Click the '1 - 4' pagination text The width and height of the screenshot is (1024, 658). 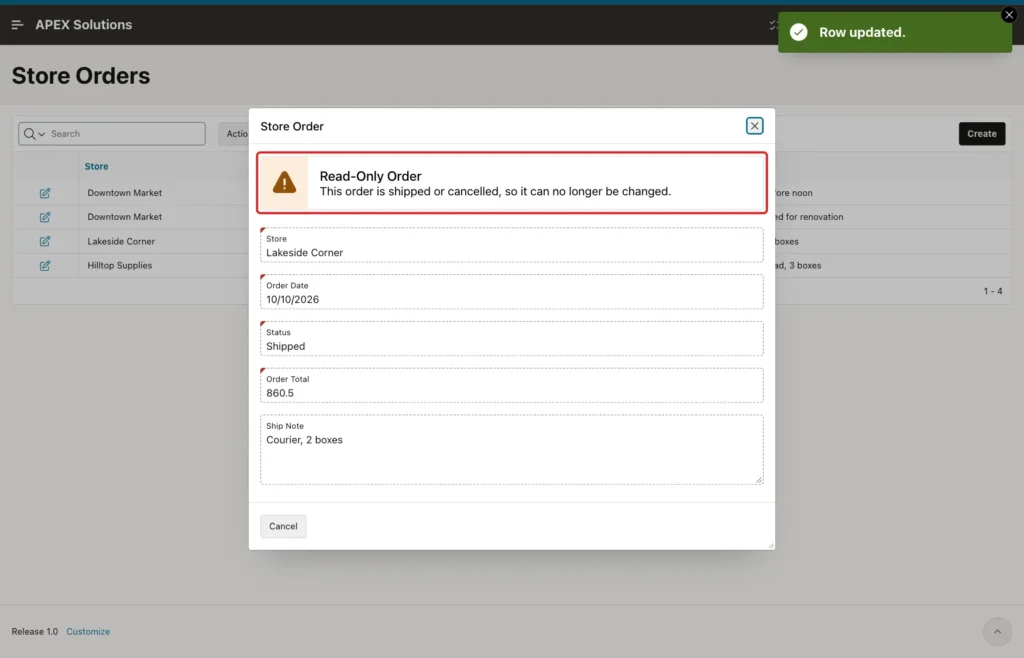click(x=993, y=291)
